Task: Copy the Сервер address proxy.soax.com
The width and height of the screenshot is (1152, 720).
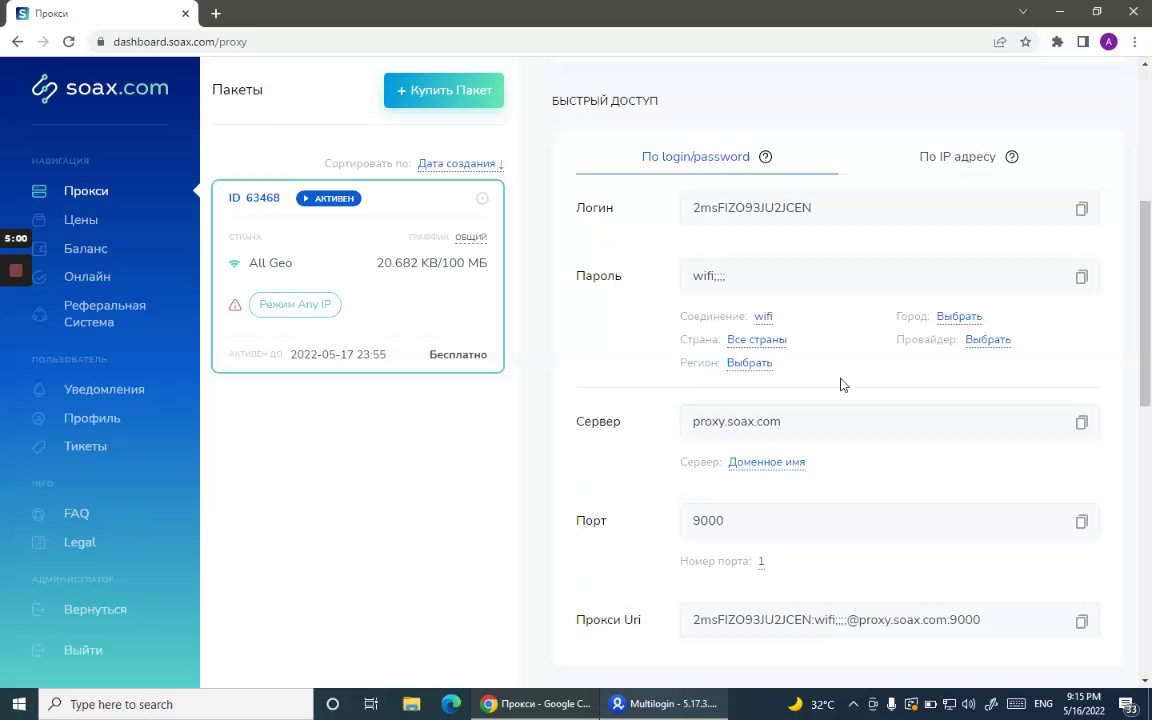Action: [x=1081, y=422]
